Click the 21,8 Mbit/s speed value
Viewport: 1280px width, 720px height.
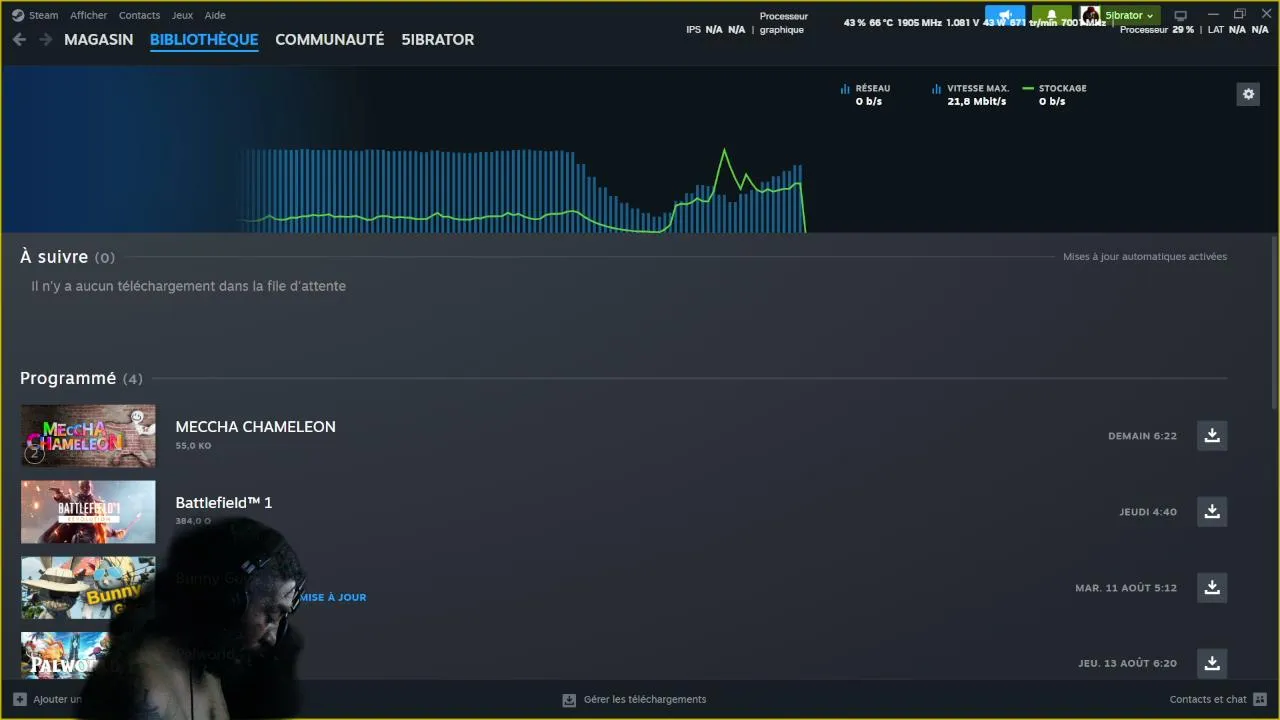(x=977, y=101)
